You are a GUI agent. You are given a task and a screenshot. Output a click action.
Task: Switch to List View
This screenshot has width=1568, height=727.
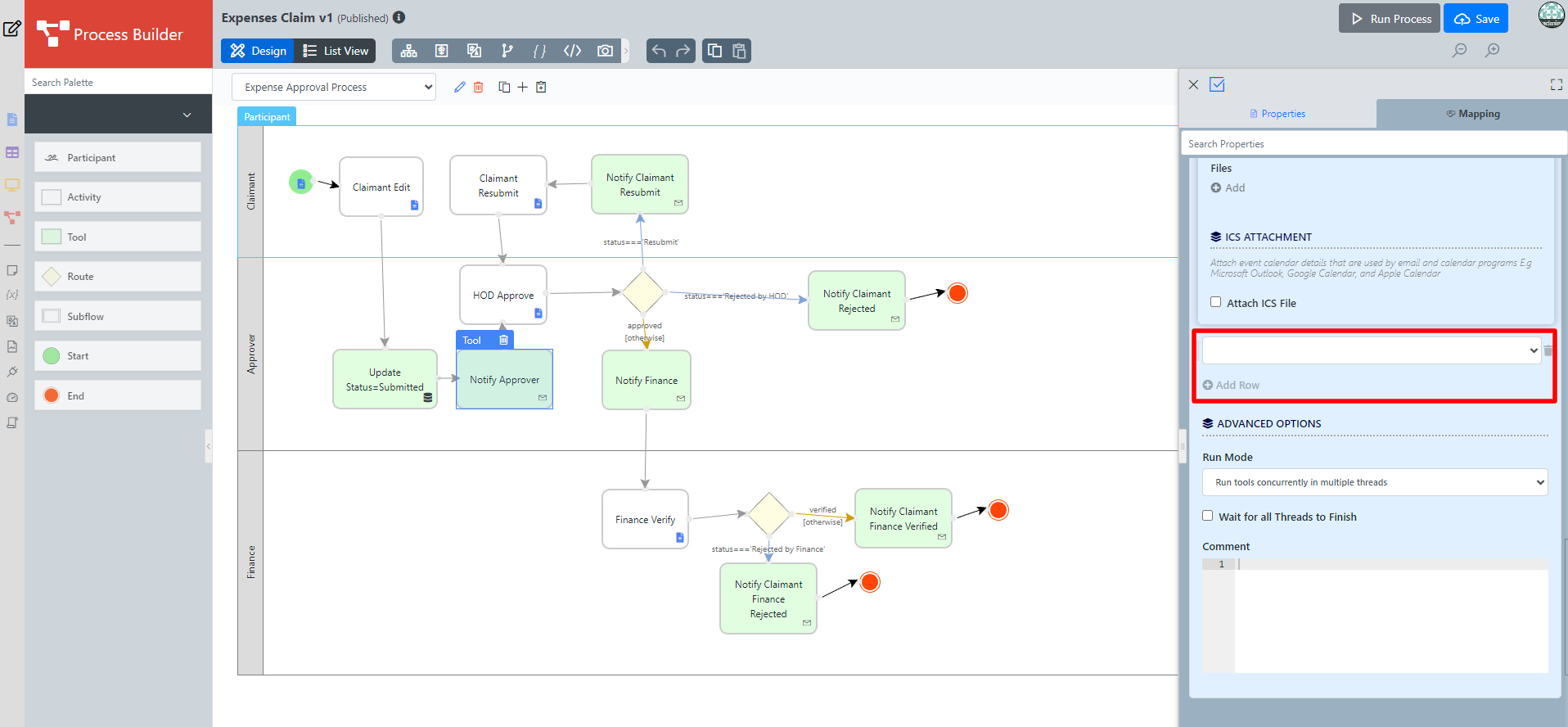(x=336, y=51)
